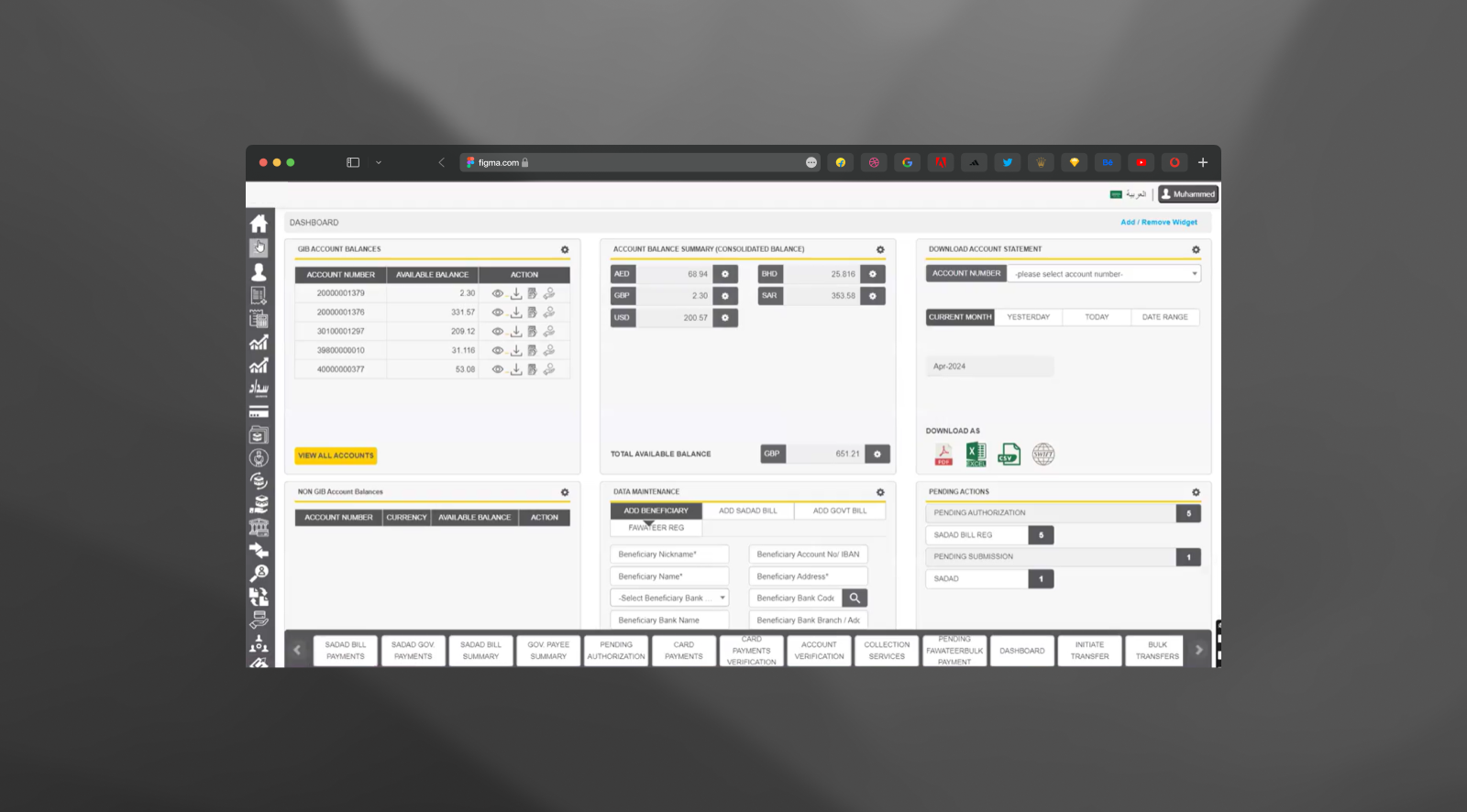Viewport: 1467px width, 812px height.
Task: Download statement as PDF
Action: click(943, 455)
